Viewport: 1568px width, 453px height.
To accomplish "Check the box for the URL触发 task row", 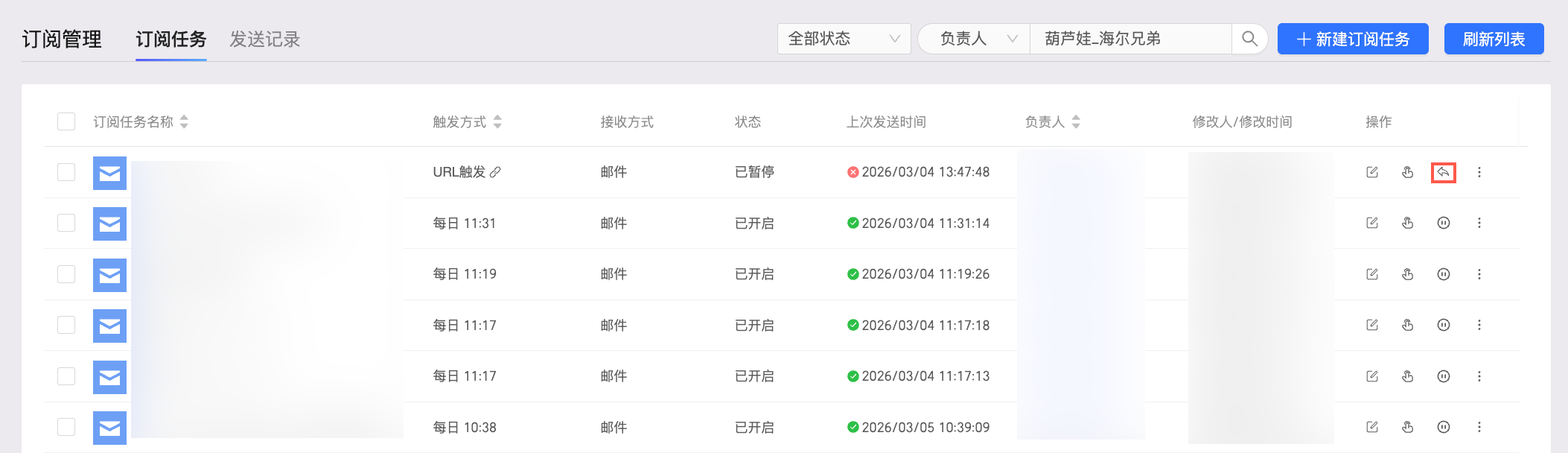I will coord(66,172).
